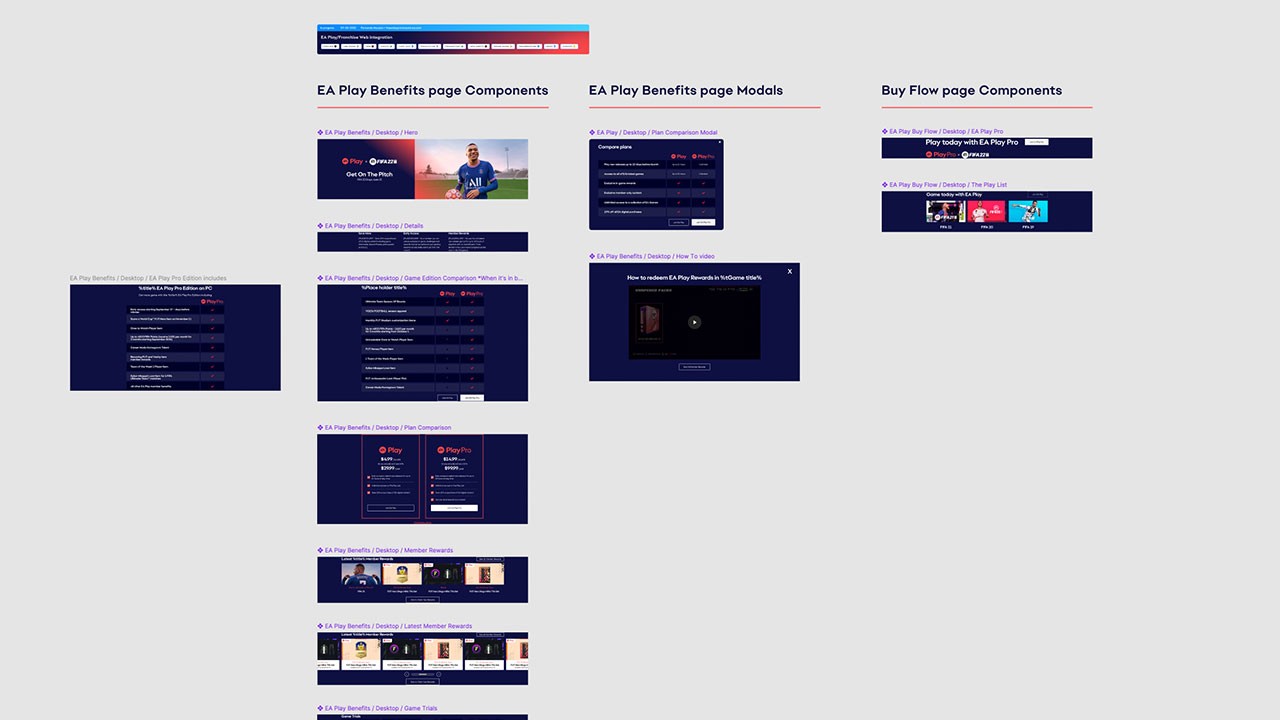Click the 'Buy Flow page Components' heading
This screenshot has height=720, width=1280.
(x=972, y=90)
